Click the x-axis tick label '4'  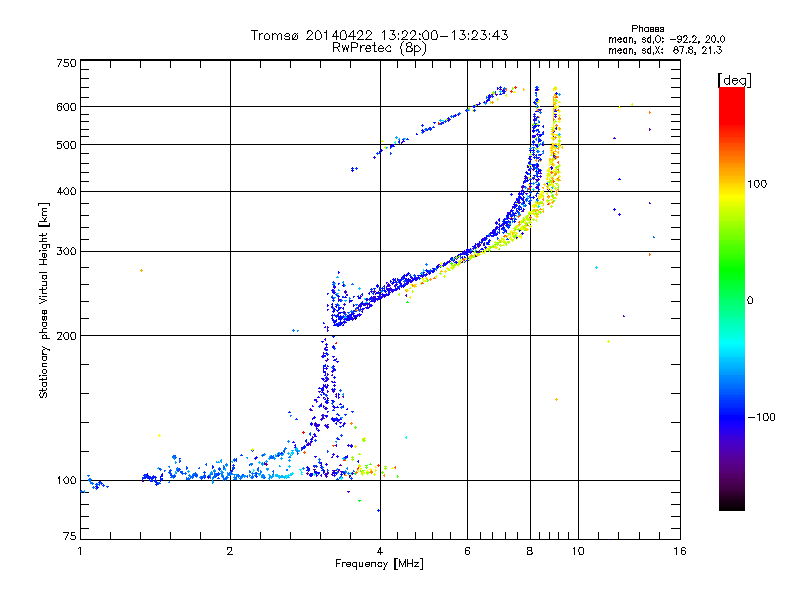pyautogui.click(x=380, y=551)
